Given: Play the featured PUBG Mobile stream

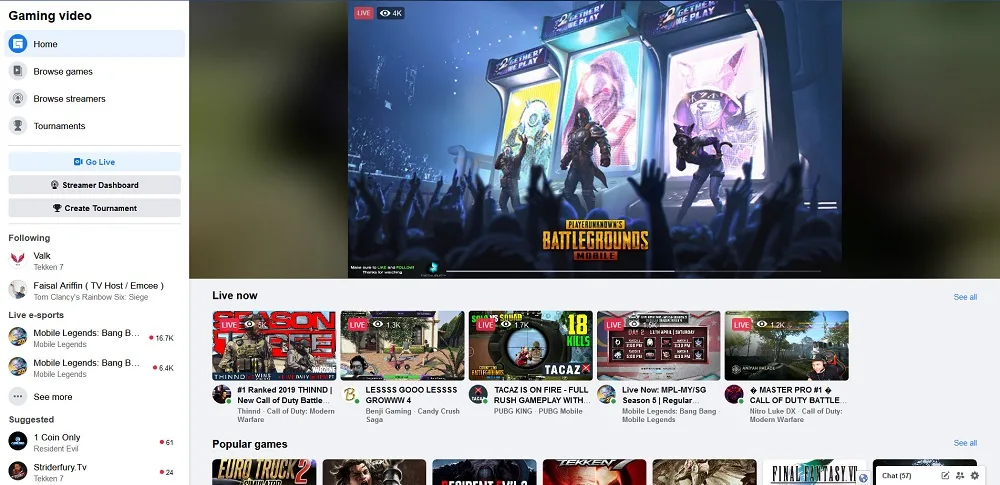Looking at the screenshot, I should tap(594, 139).
